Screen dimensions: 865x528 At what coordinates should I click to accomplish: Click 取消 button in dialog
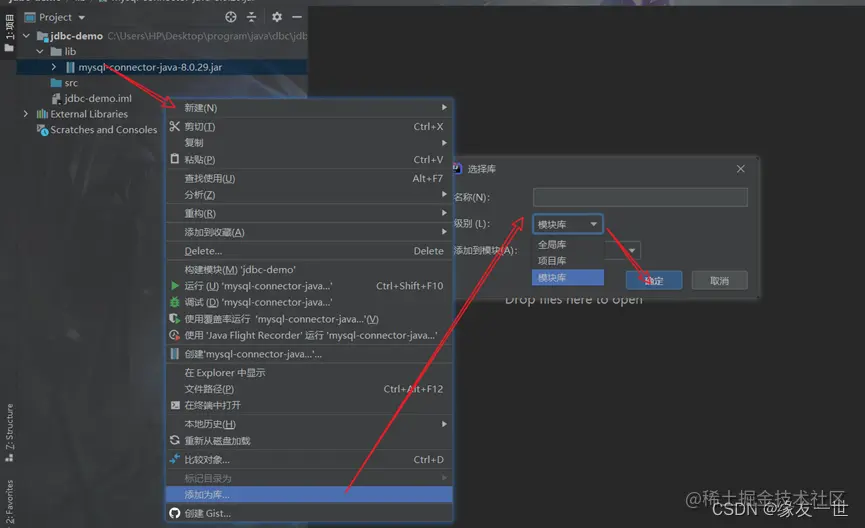tap(719, 280)
